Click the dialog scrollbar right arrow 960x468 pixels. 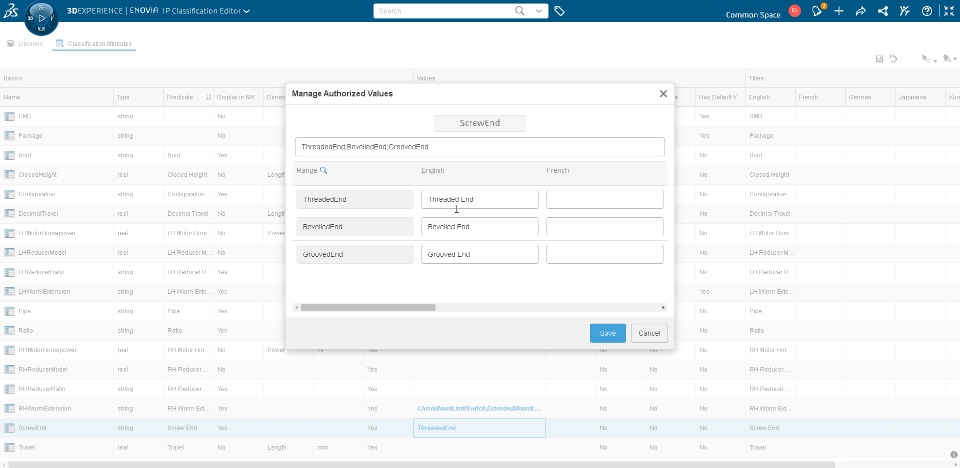pyautogui.click(x=663, y=308)
